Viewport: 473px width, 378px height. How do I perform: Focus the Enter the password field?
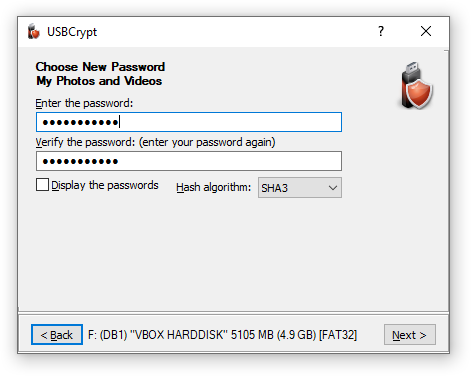click(x=189, y=122)
